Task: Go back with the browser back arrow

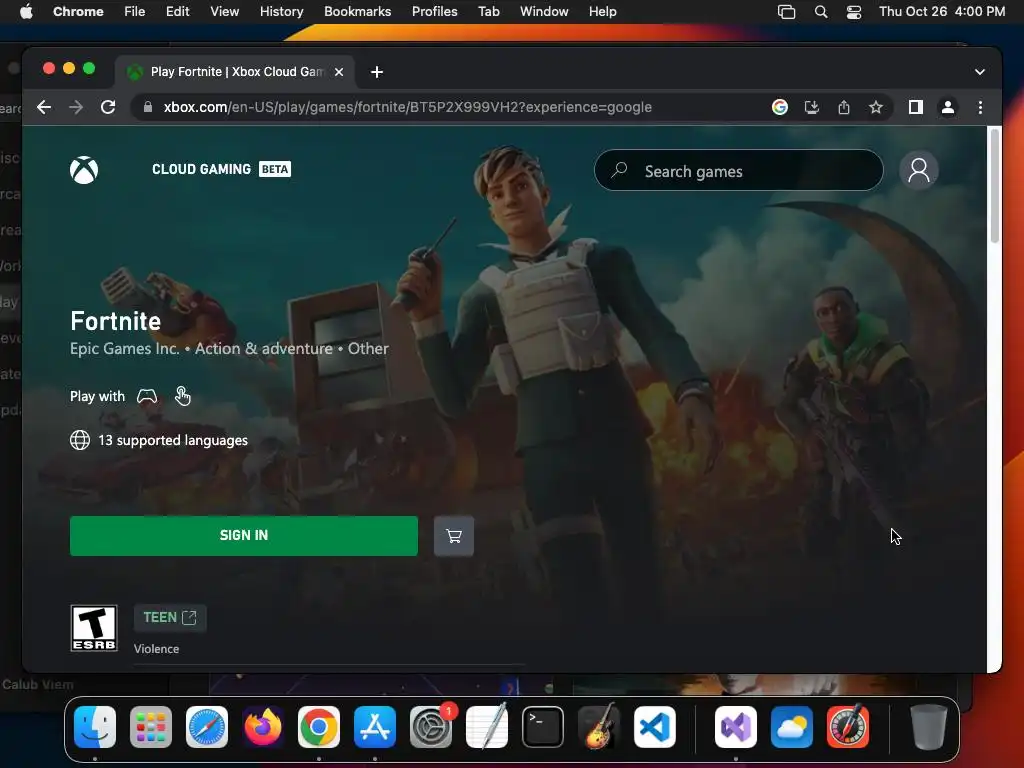Action: tap(44, 107)
